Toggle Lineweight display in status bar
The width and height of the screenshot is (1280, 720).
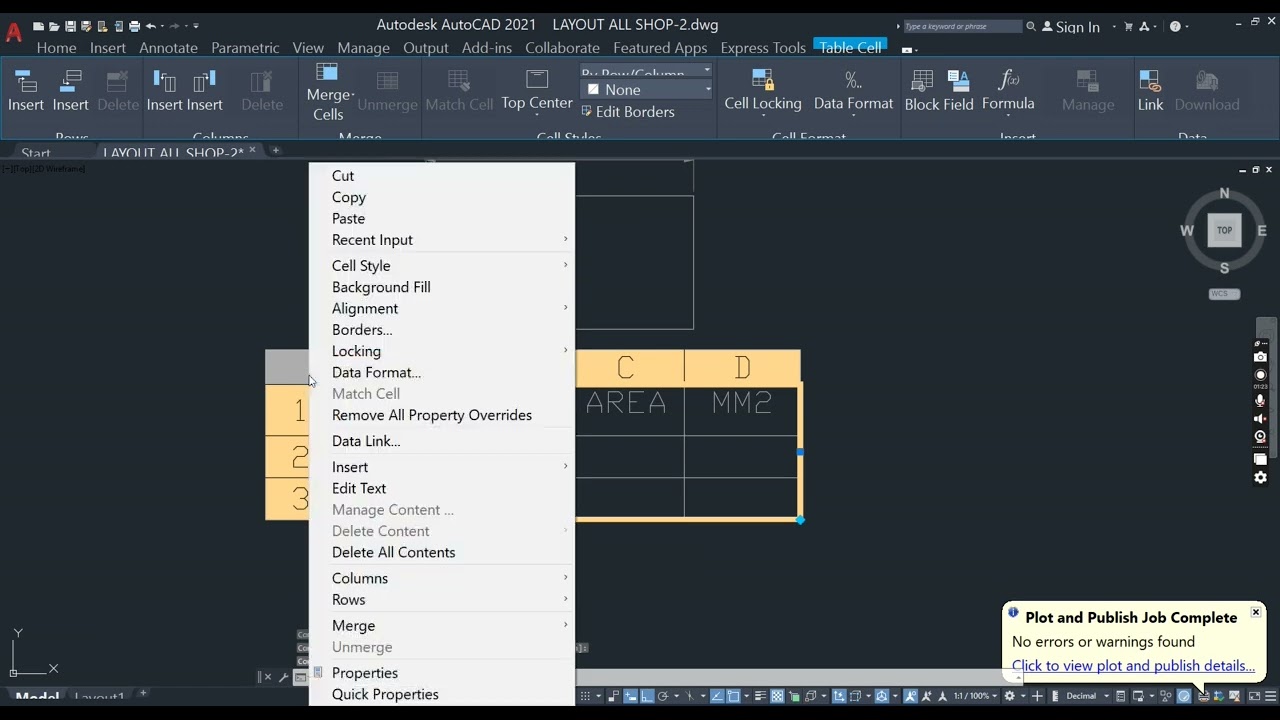(x=760, y=695)
